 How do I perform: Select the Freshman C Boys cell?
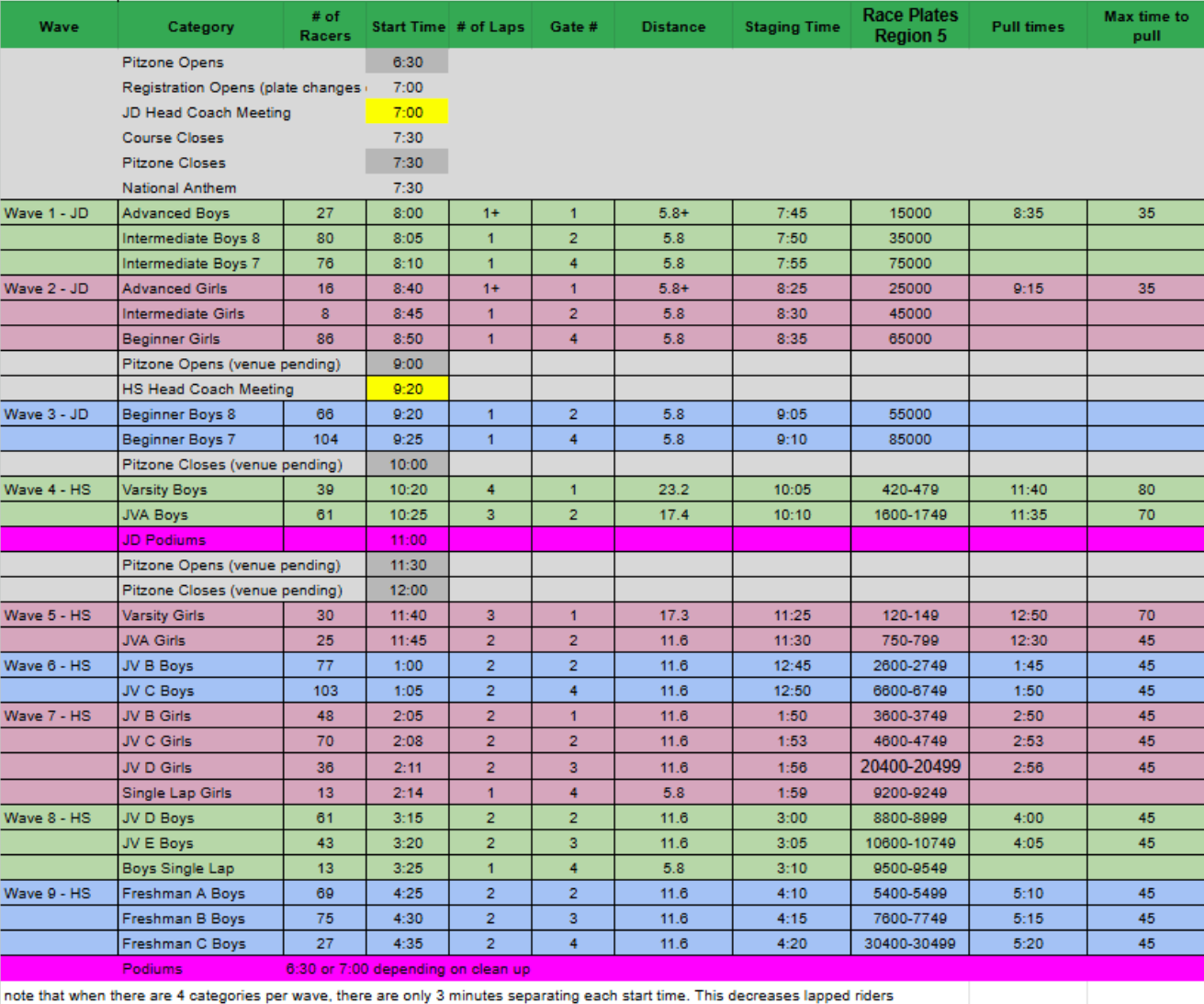201,943
